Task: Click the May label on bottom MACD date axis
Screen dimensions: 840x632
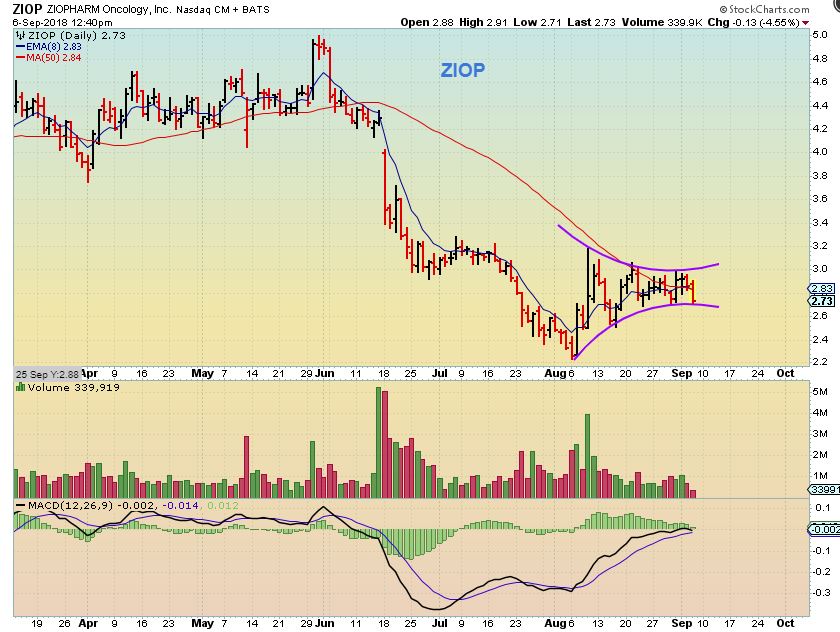Action: 202,623
